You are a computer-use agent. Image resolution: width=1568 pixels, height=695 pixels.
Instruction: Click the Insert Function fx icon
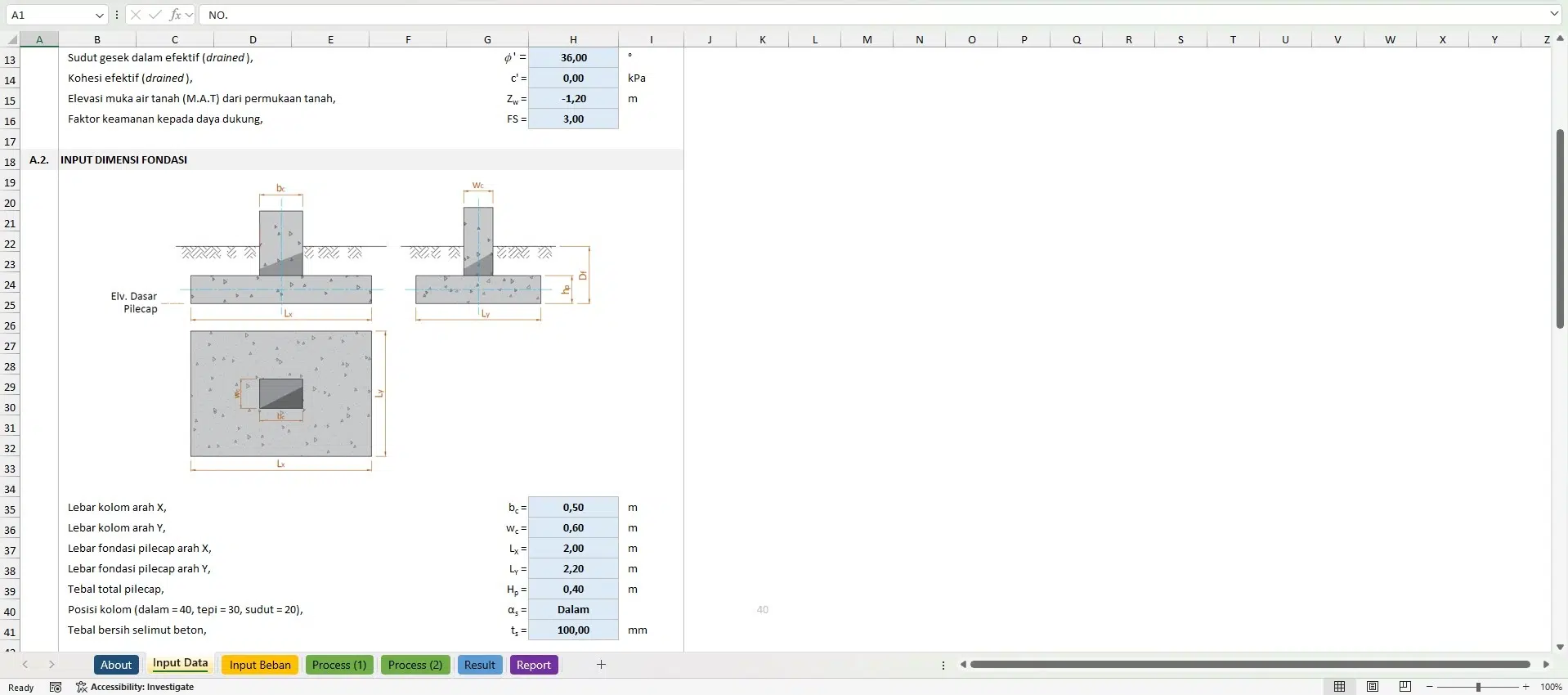(x=175, y=15)
